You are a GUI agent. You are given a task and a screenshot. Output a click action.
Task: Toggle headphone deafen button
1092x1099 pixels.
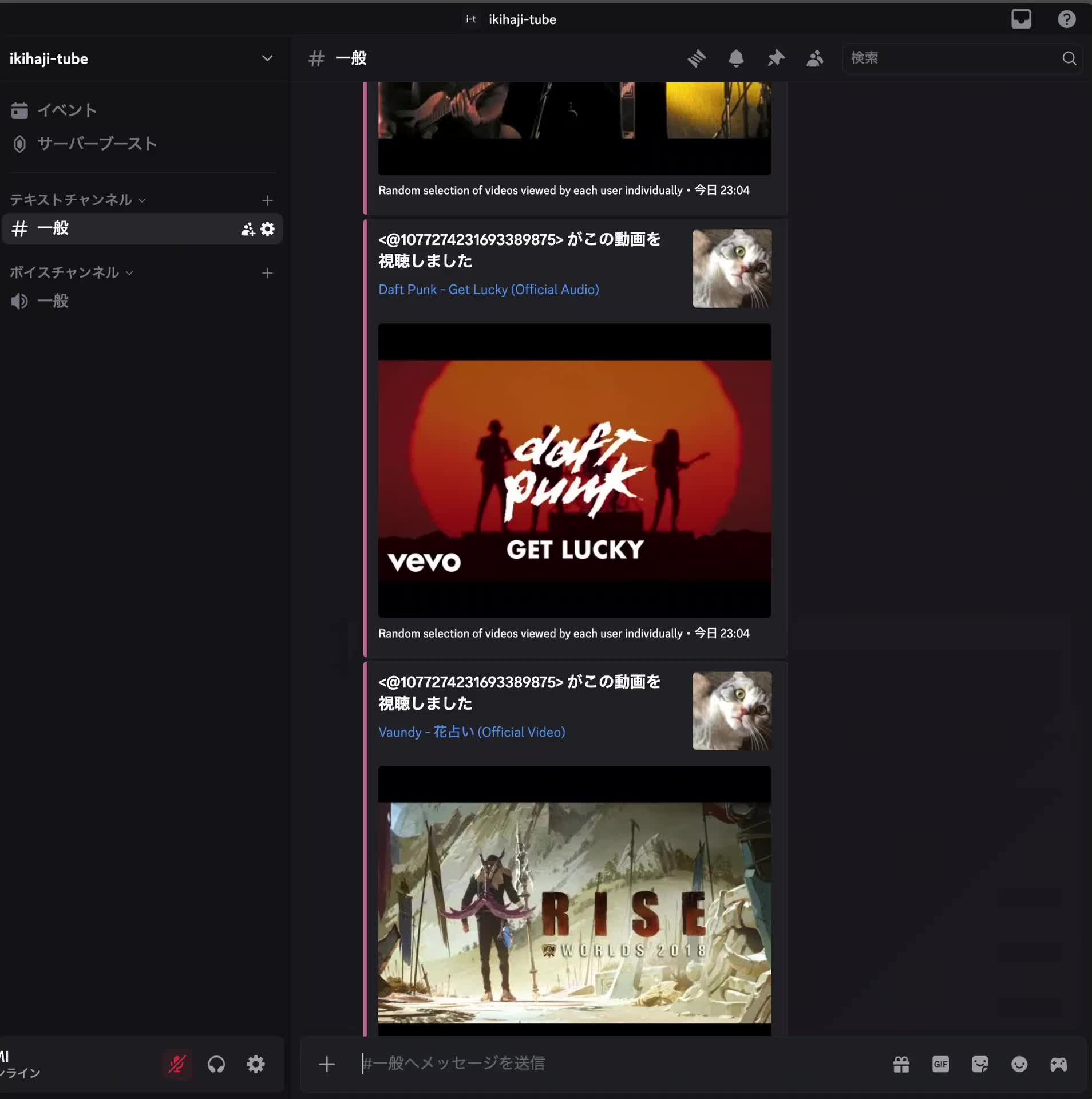pyautogui.click(x=216, y=1064)
